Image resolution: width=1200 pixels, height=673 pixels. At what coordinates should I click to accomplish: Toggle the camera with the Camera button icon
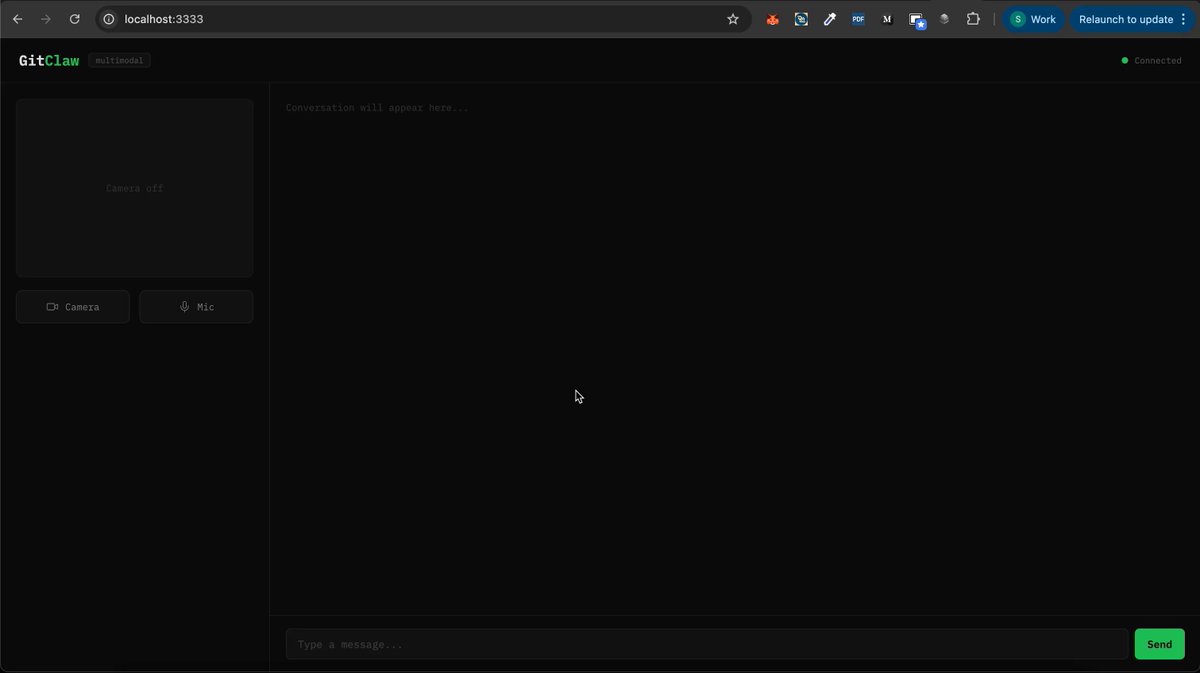pos(50,306)
